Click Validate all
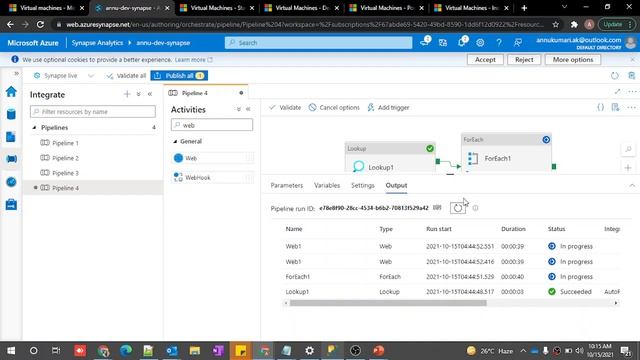The height and width of the screenshot is (360, 640). (x=126, y=76)
